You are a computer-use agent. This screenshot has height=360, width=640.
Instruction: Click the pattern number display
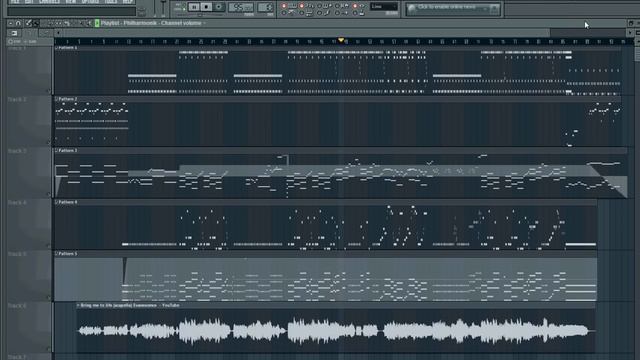[x=266, y=7]
